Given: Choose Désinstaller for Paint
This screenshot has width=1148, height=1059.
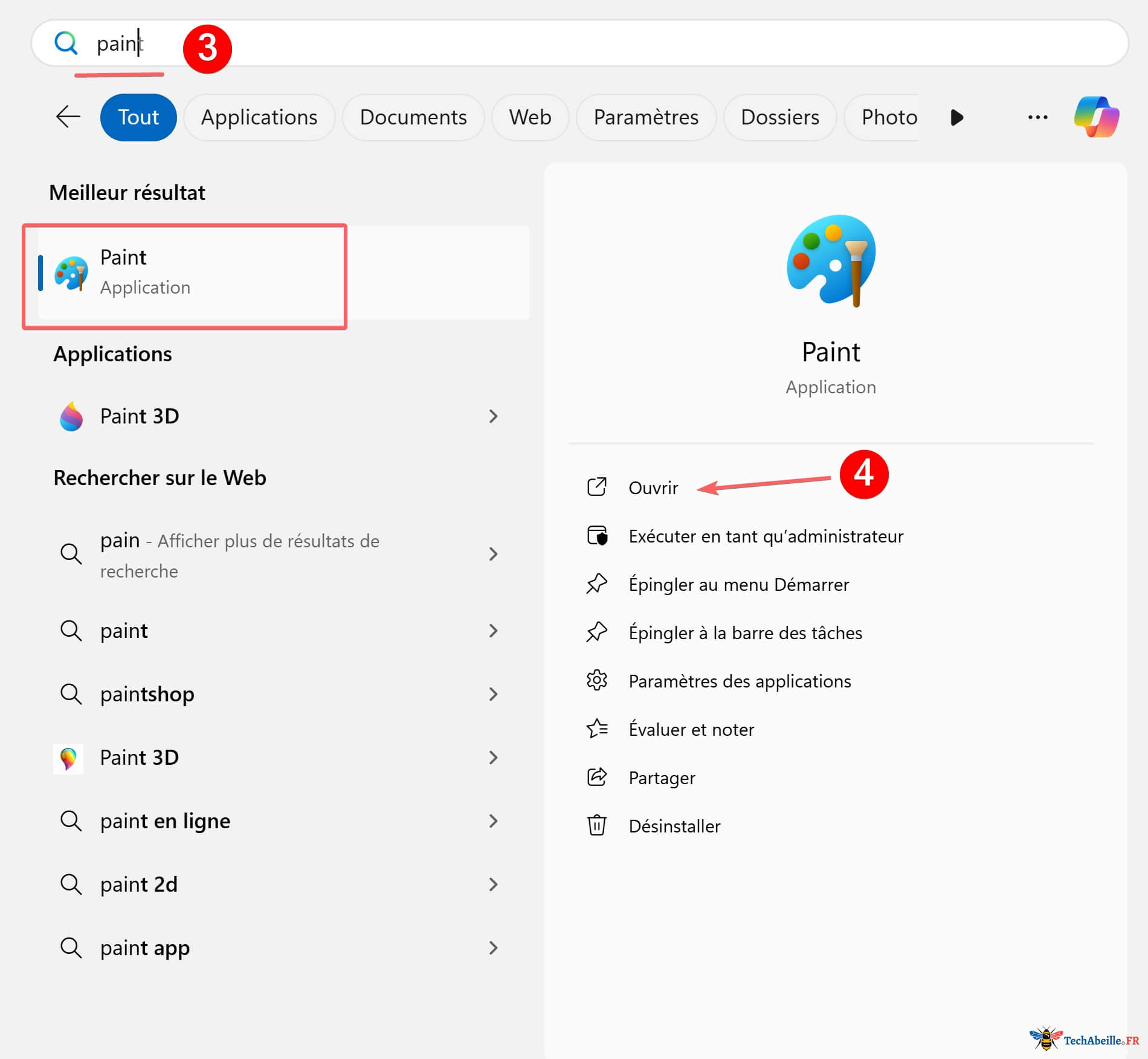Looking at the screenshot, I should [674, 826].
